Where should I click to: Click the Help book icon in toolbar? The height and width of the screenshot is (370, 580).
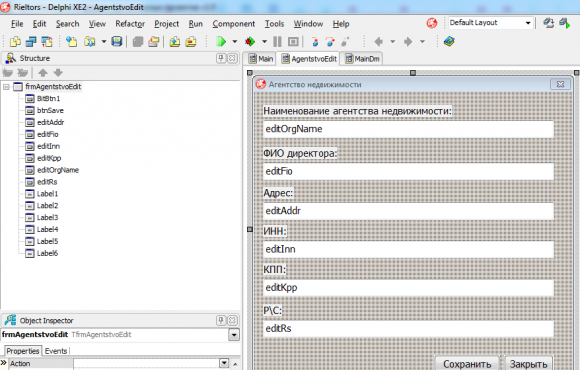tap(449, 41)
